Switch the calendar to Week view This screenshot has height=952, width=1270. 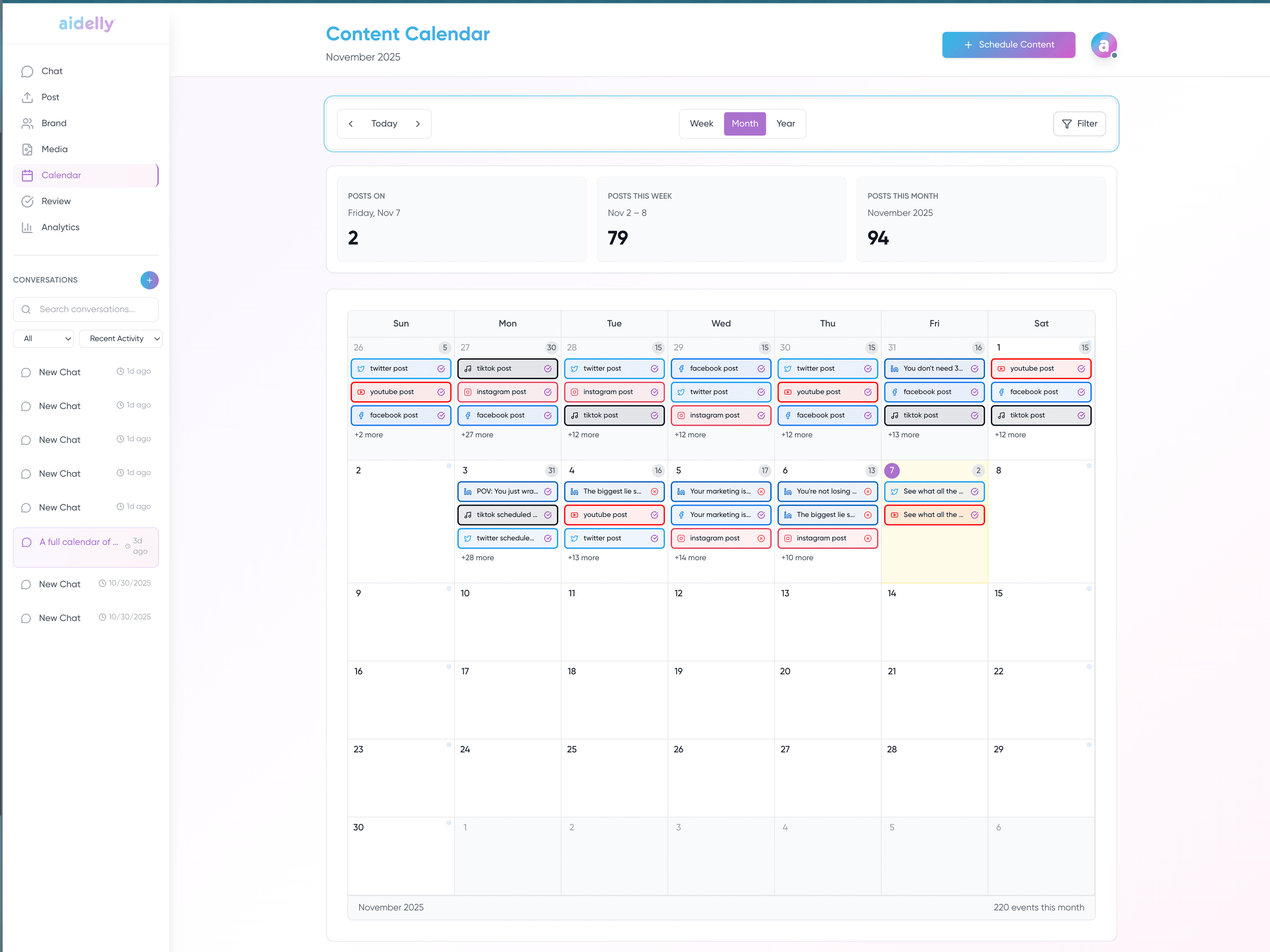(x=701, y=123)
